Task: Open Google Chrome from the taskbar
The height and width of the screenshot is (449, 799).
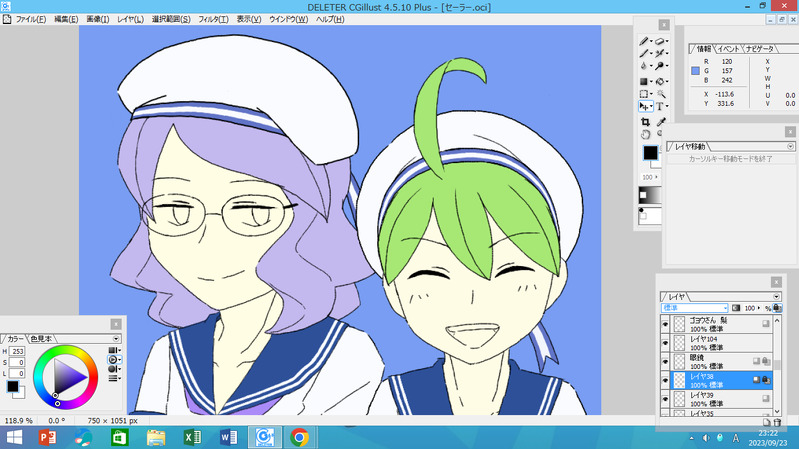Action: tap(300, 437)
